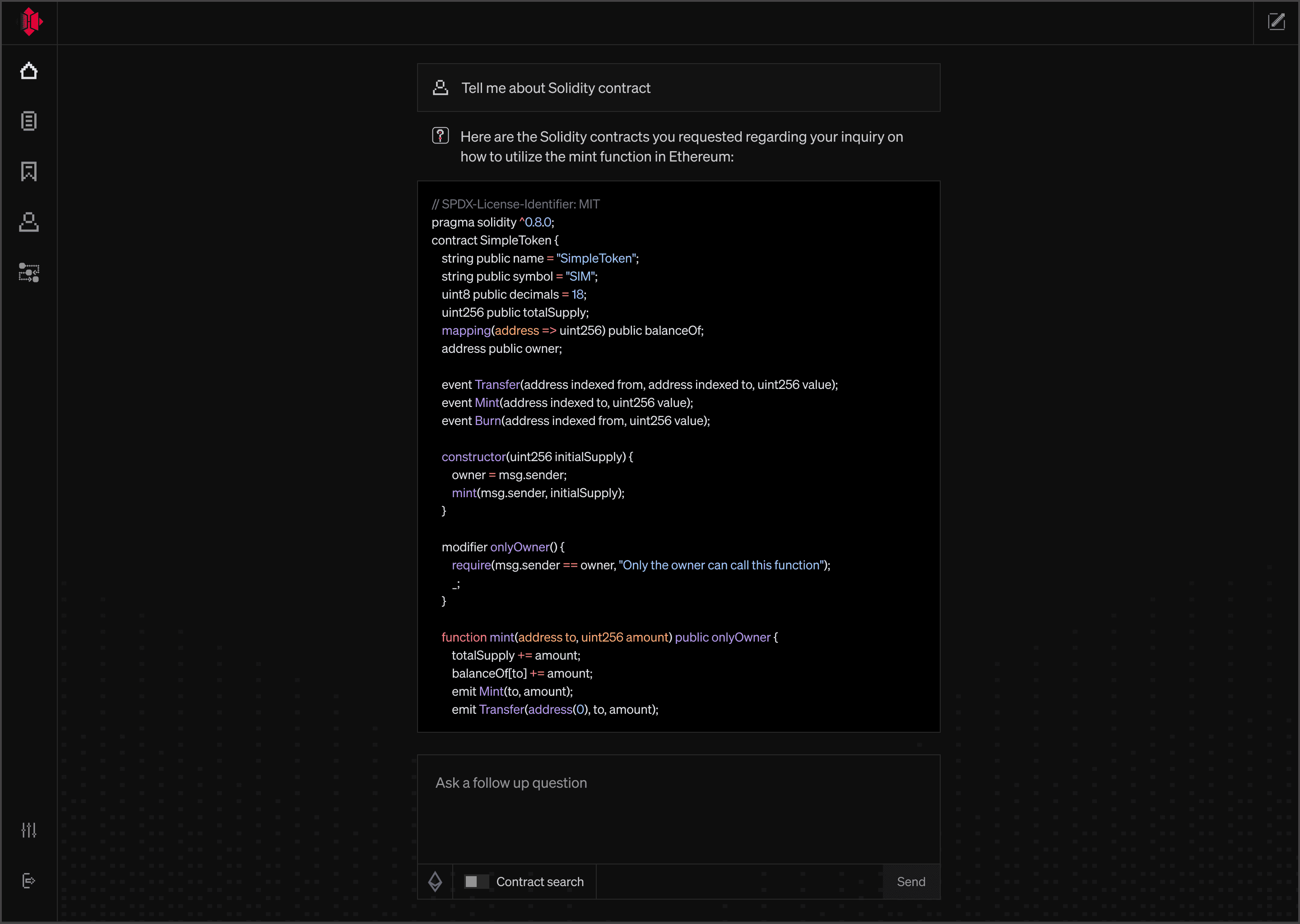Focus the follow up question input

tap(678, 808)
